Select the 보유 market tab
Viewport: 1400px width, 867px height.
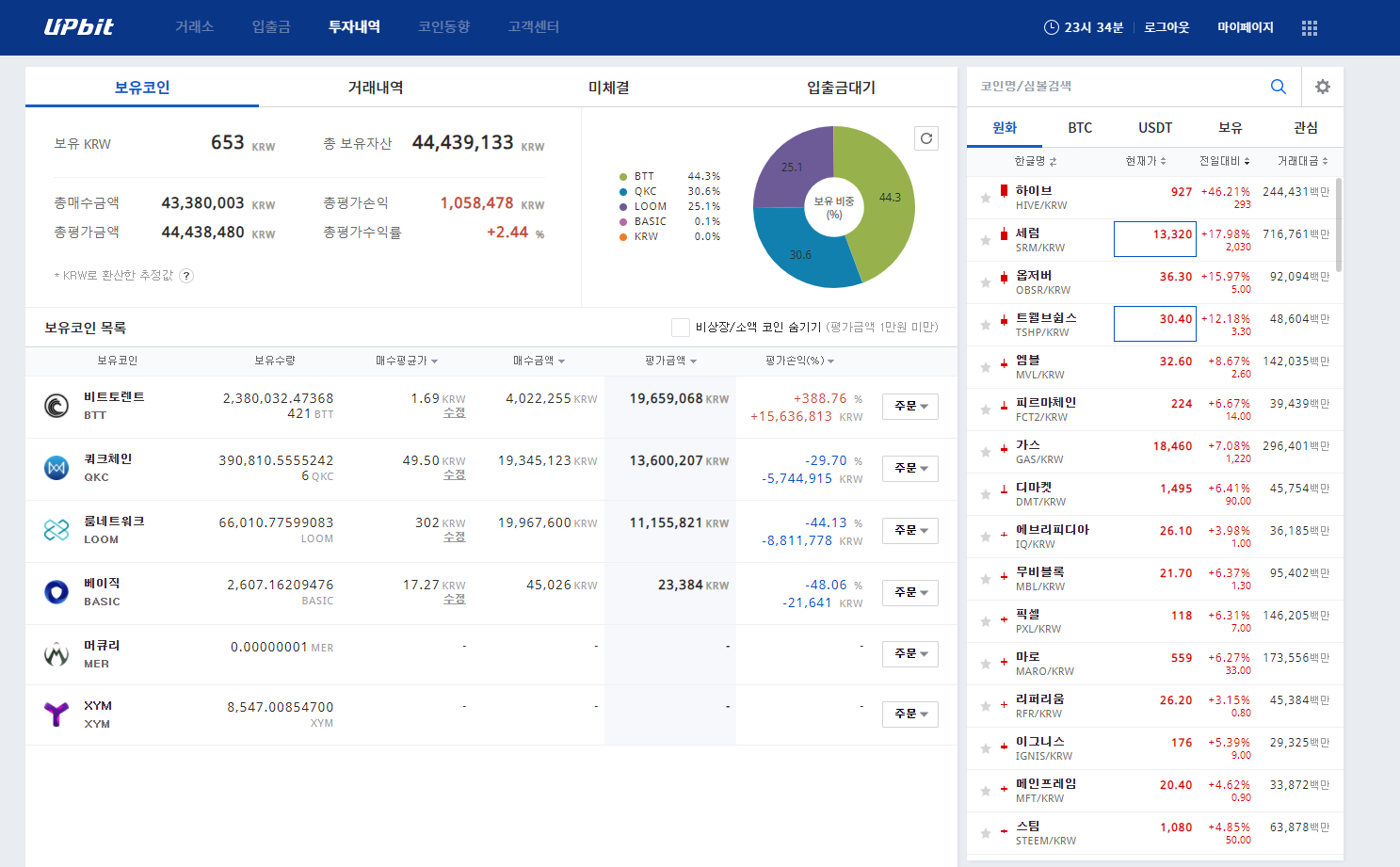(x=1231, y=128)
